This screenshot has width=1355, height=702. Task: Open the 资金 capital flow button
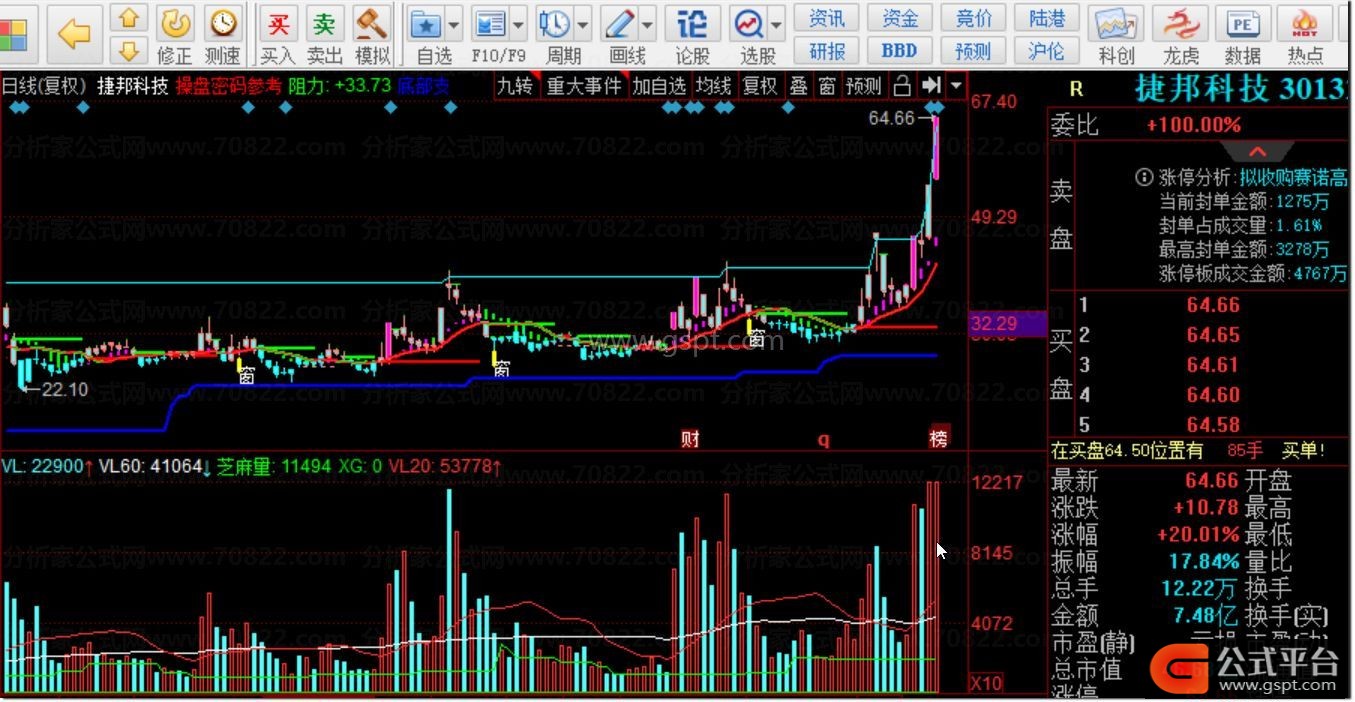click(900, 18)
